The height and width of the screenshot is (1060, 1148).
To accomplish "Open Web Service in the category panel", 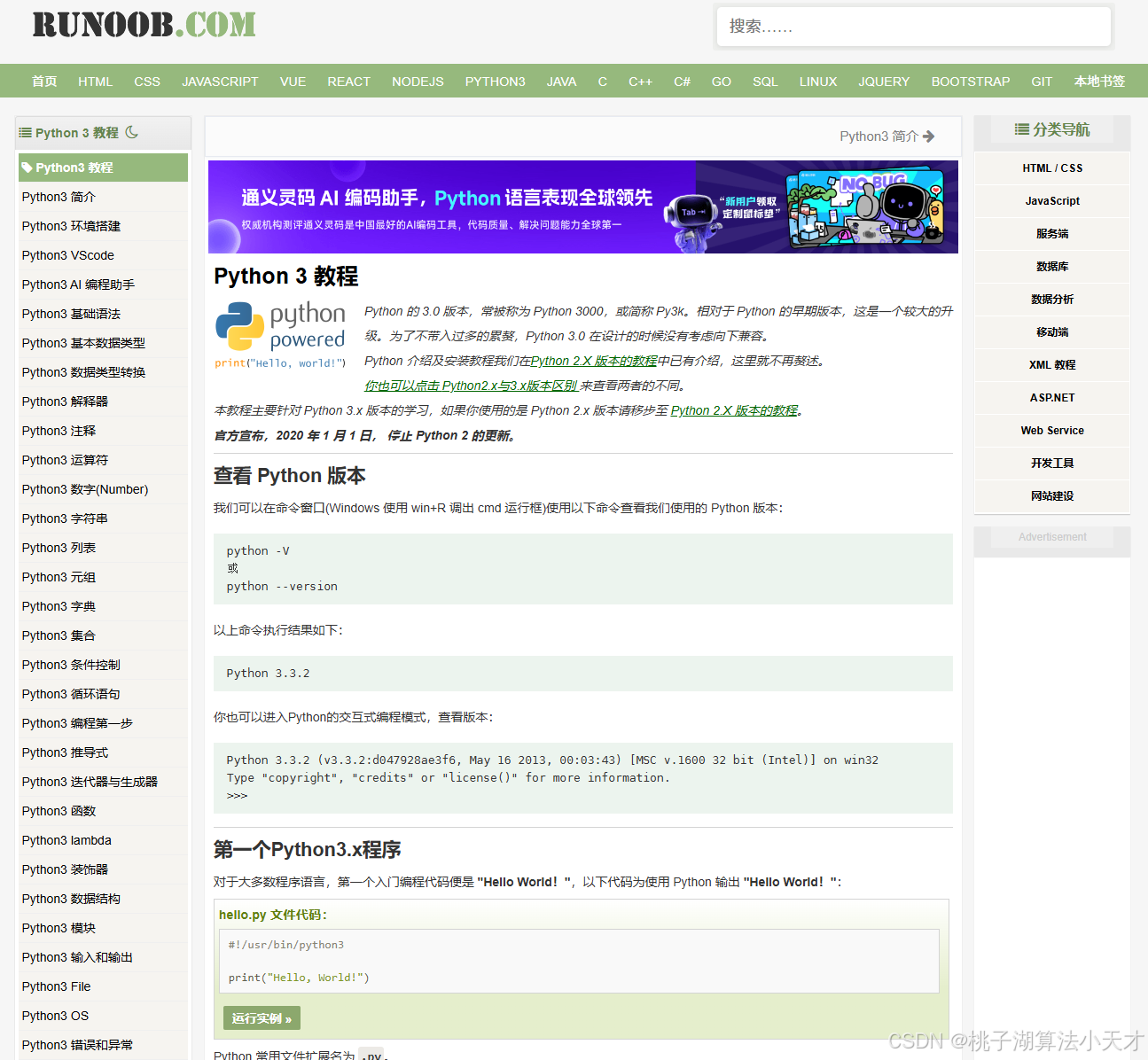I will click(1052, 431).
